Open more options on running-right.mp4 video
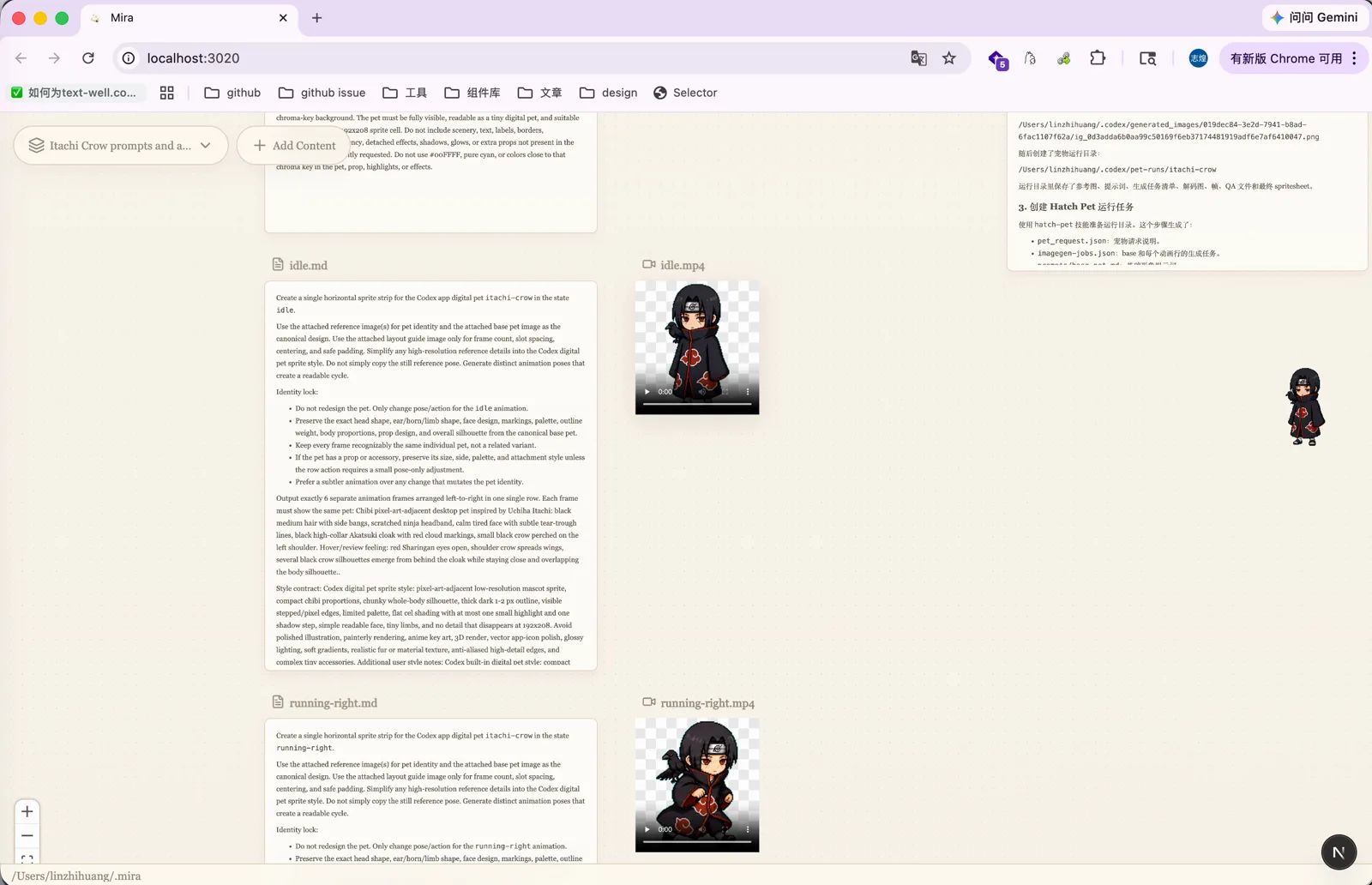Viewport: 1372px width, 885px height. 748,829
